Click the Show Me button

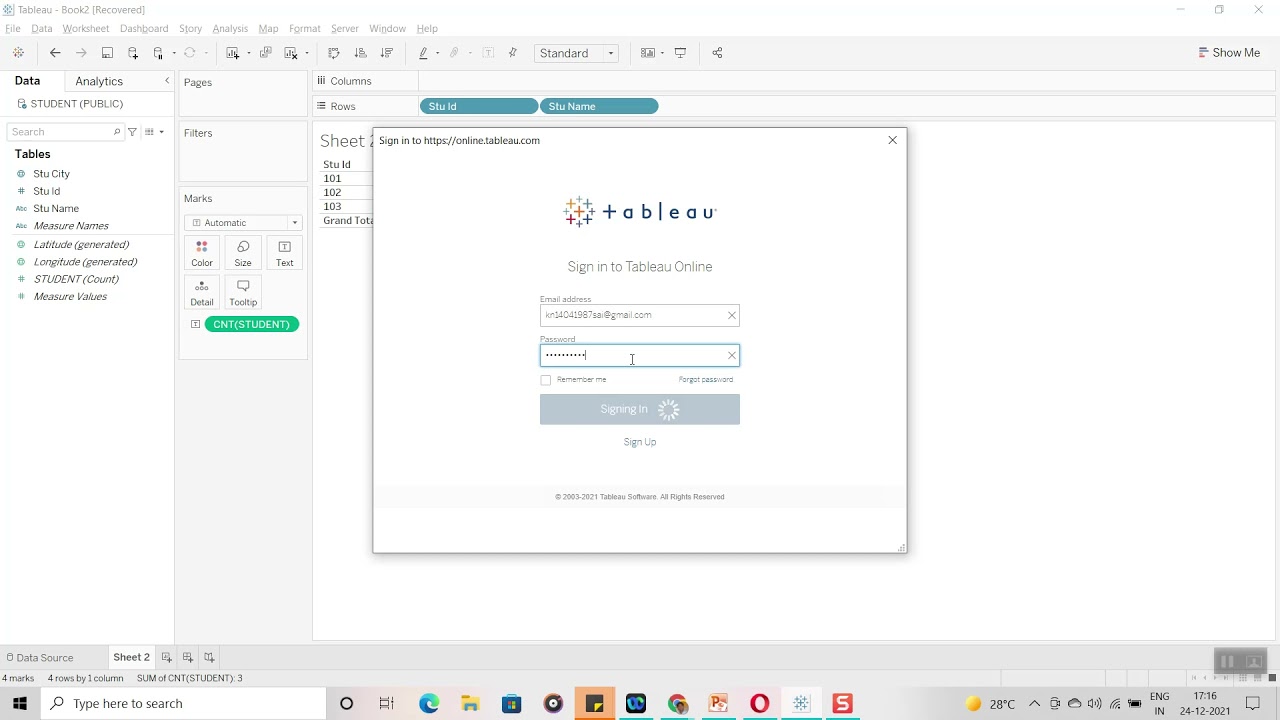(x=1229, y=53)
